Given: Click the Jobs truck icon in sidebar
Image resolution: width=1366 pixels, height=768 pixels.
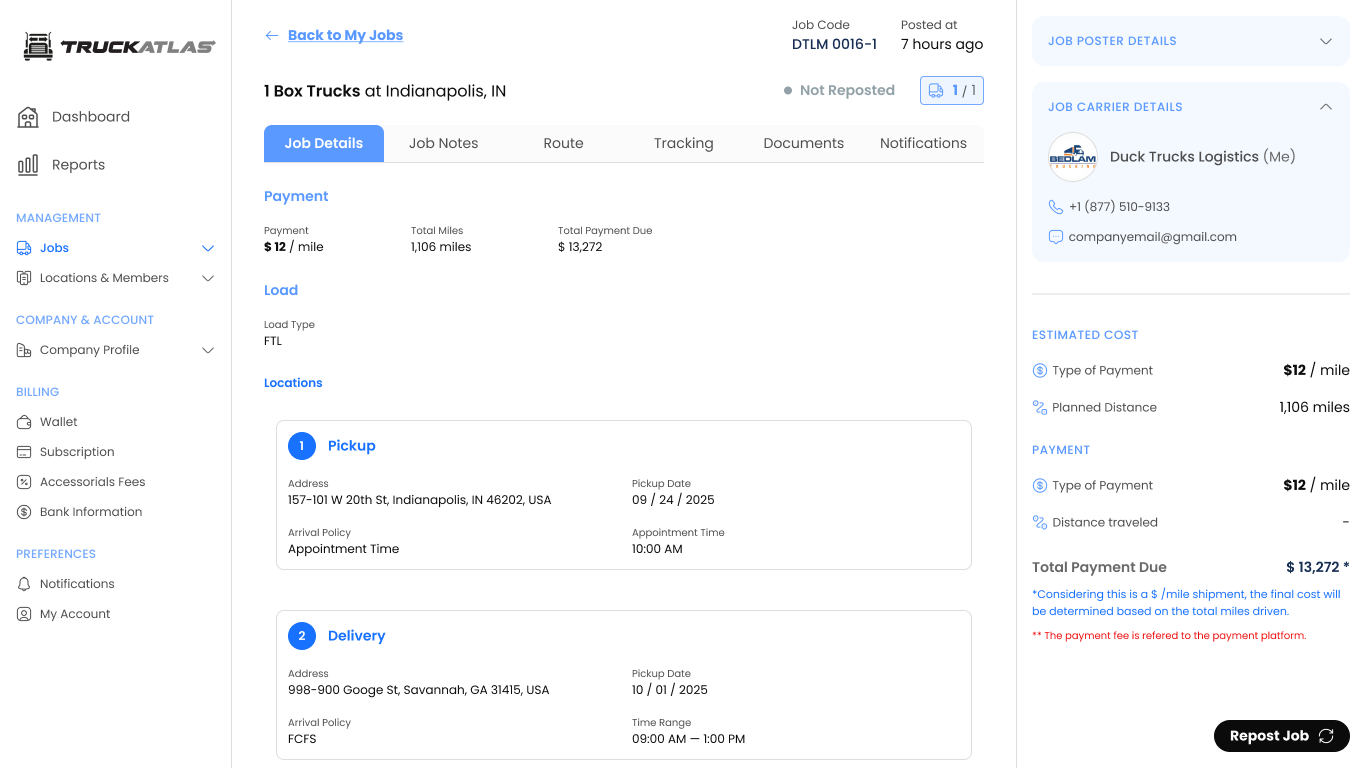Looking at the screenshot, I should (24, 248).
